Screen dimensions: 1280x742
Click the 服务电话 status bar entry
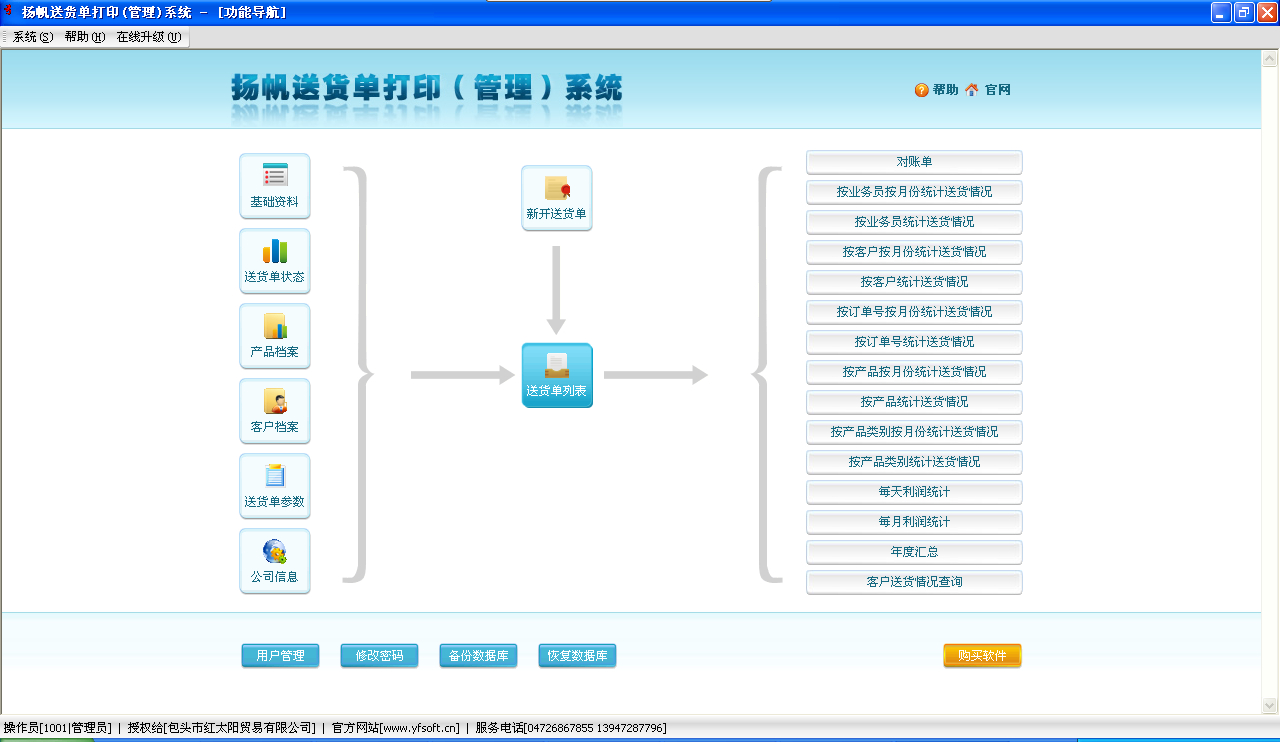coord(571,728)
